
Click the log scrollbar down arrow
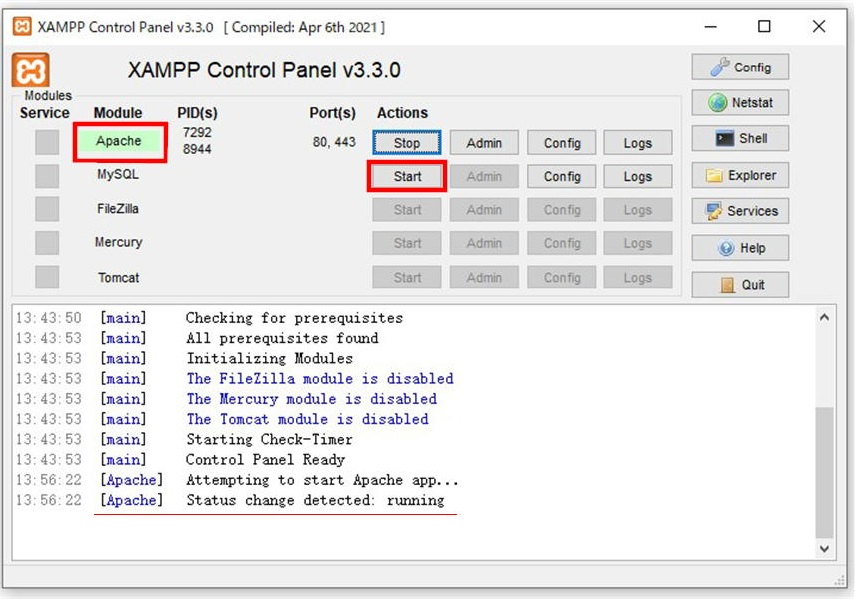coord(824,549)
